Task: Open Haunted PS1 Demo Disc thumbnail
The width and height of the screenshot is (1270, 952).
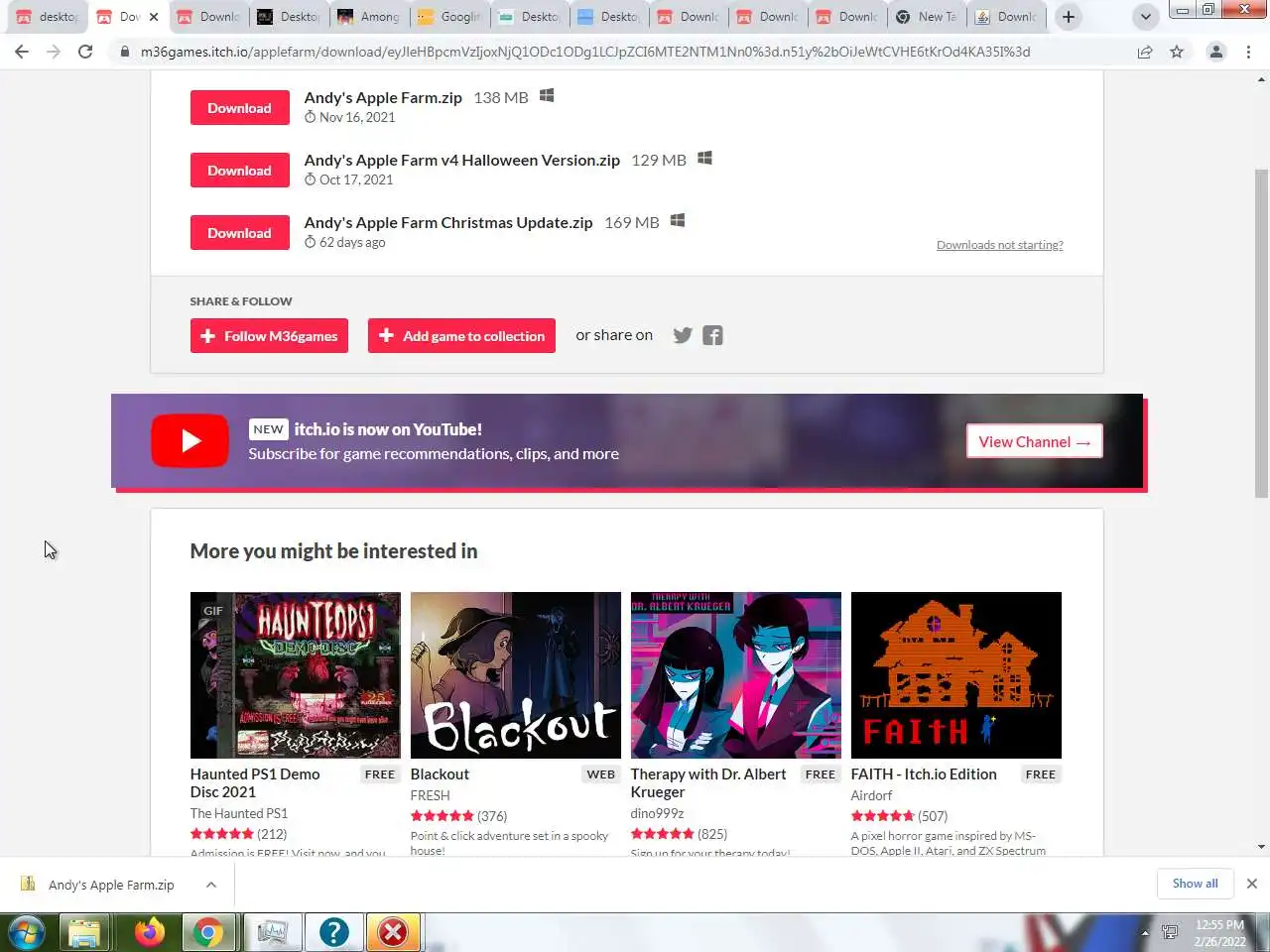Action: click(x=296, y=675)
